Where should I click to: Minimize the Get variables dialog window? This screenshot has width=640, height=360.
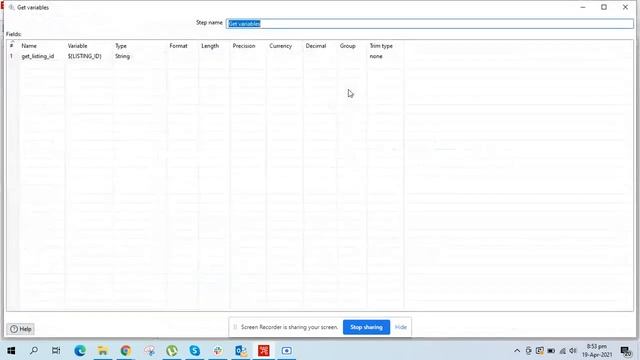pos(583,7)
